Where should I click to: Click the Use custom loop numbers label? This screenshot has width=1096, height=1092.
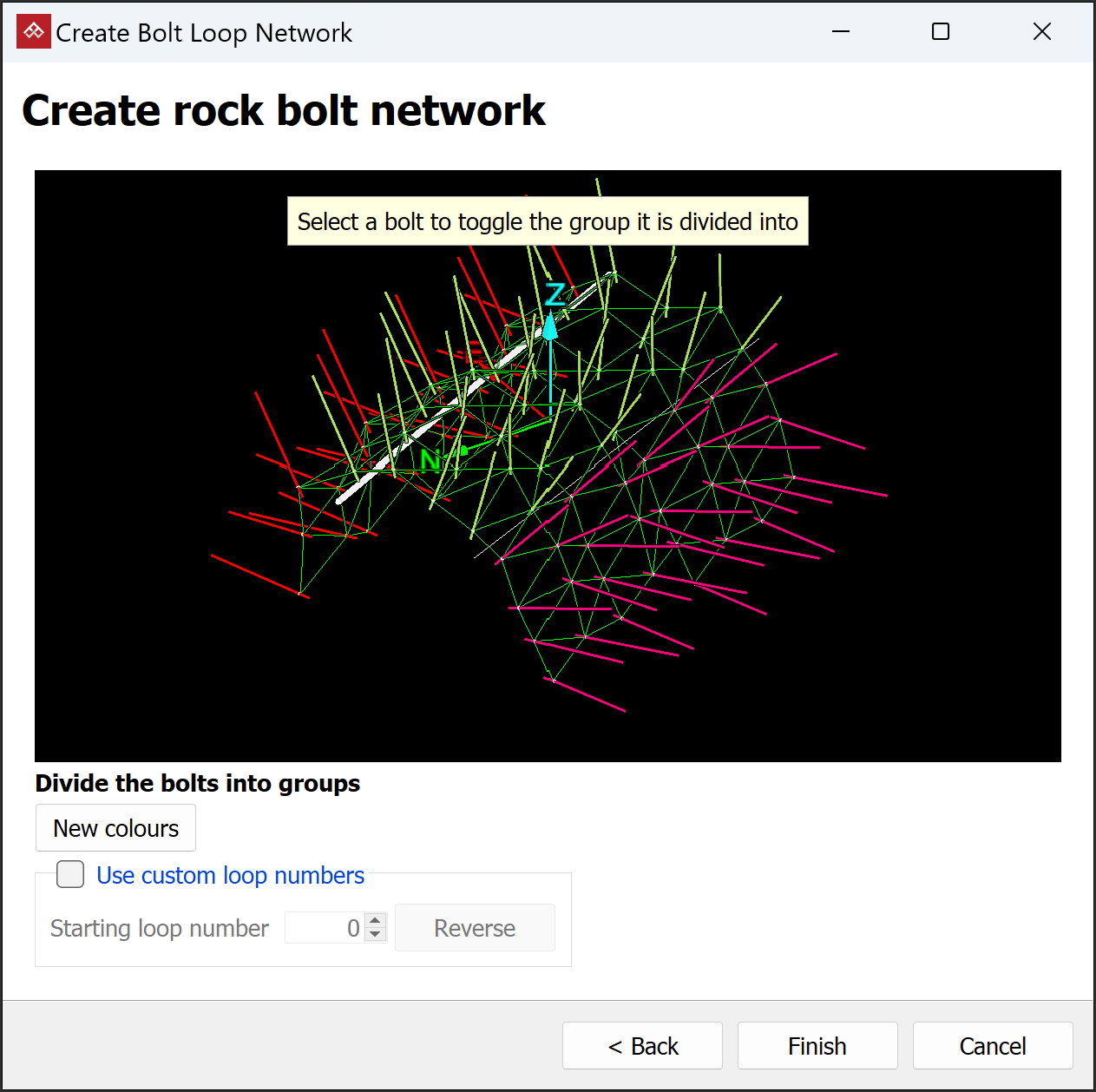click(230, 875)
